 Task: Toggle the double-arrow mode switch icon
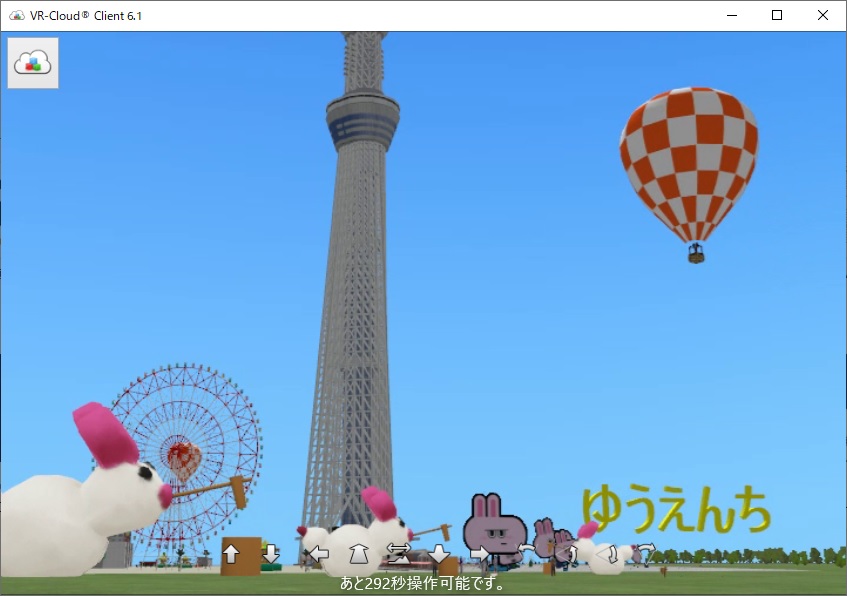pyautogui.click(x=399, y=554)
